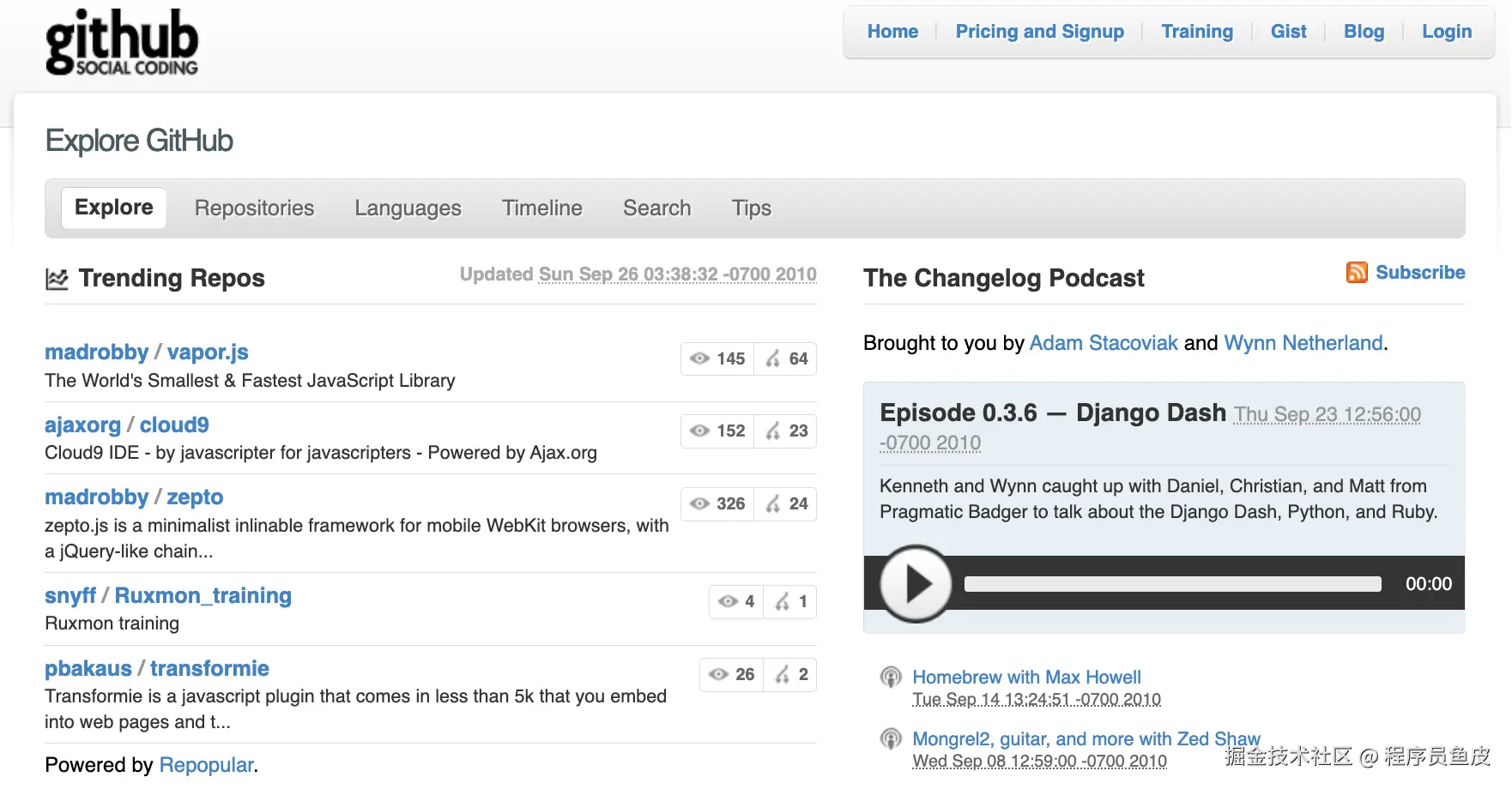Click the Trending Repos chart icon
The image size is (1512, 789).
[x=57, y=279]
